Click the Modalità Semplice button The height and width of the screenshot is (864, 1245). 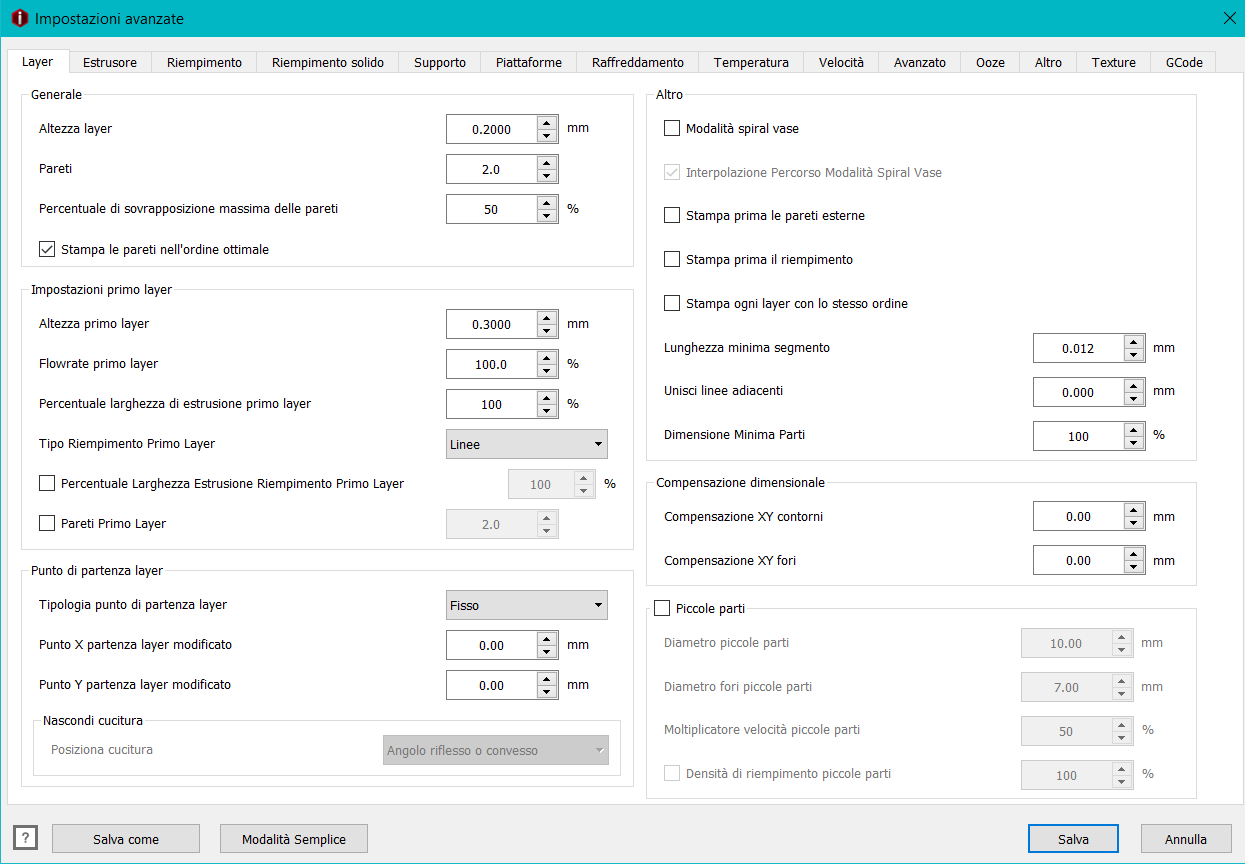coord(294,839)
